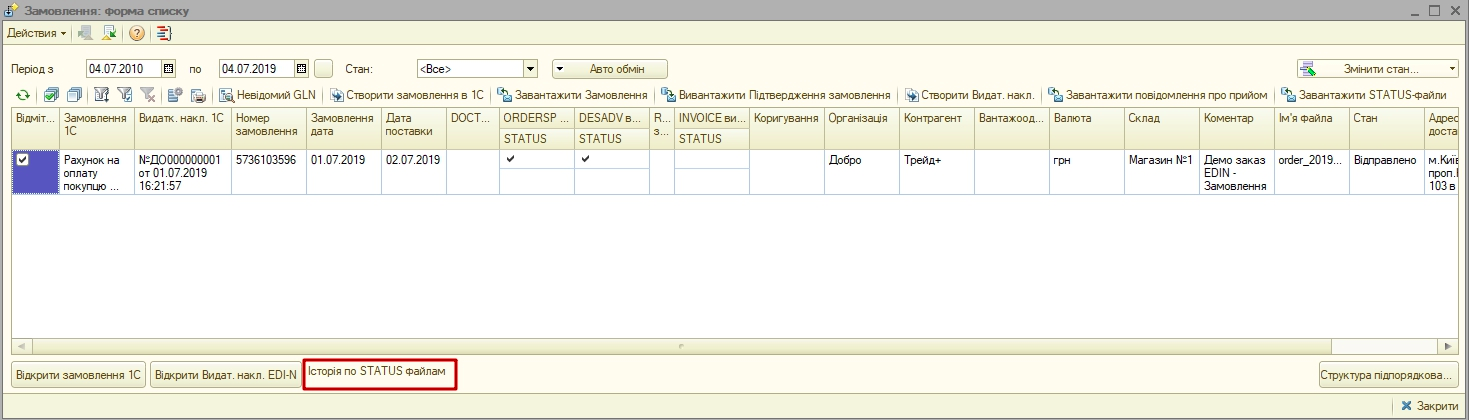Image resolution: width=1469 pixels, height=420 pixels.
Task: Click the check all rows icon
Action: click(50, 95)
